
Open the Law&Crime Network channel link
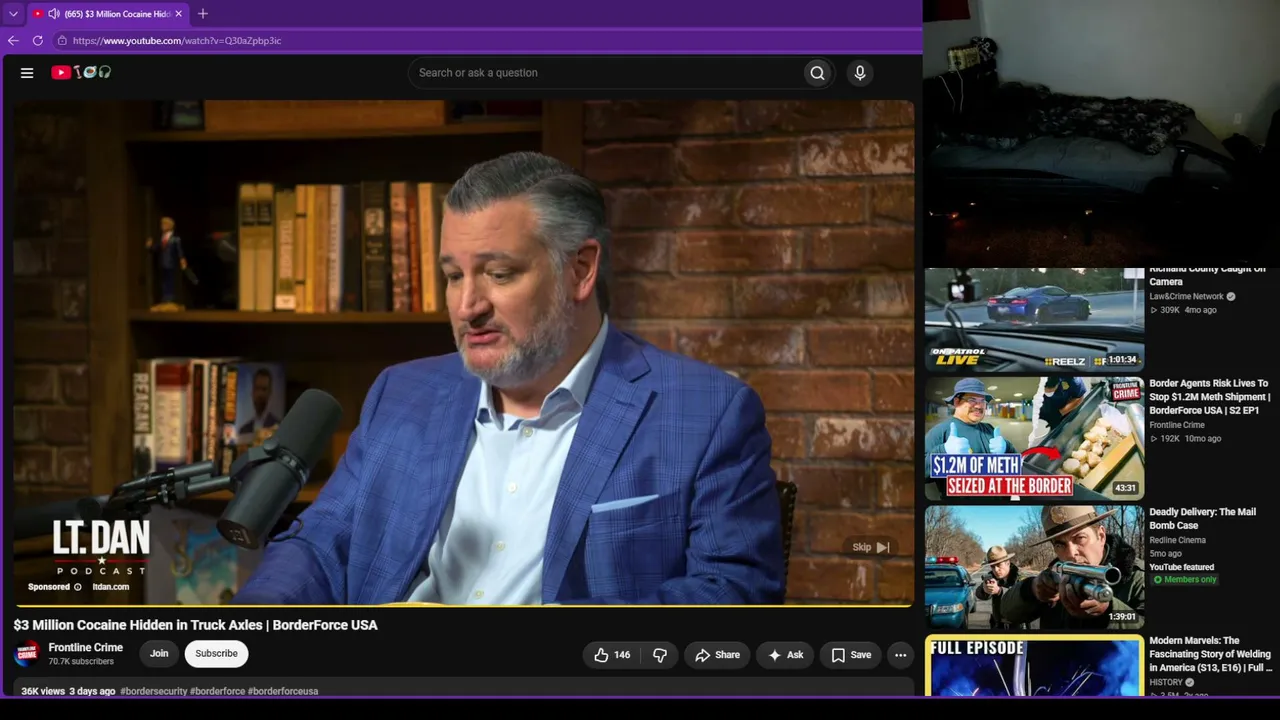click(1186, 297)
